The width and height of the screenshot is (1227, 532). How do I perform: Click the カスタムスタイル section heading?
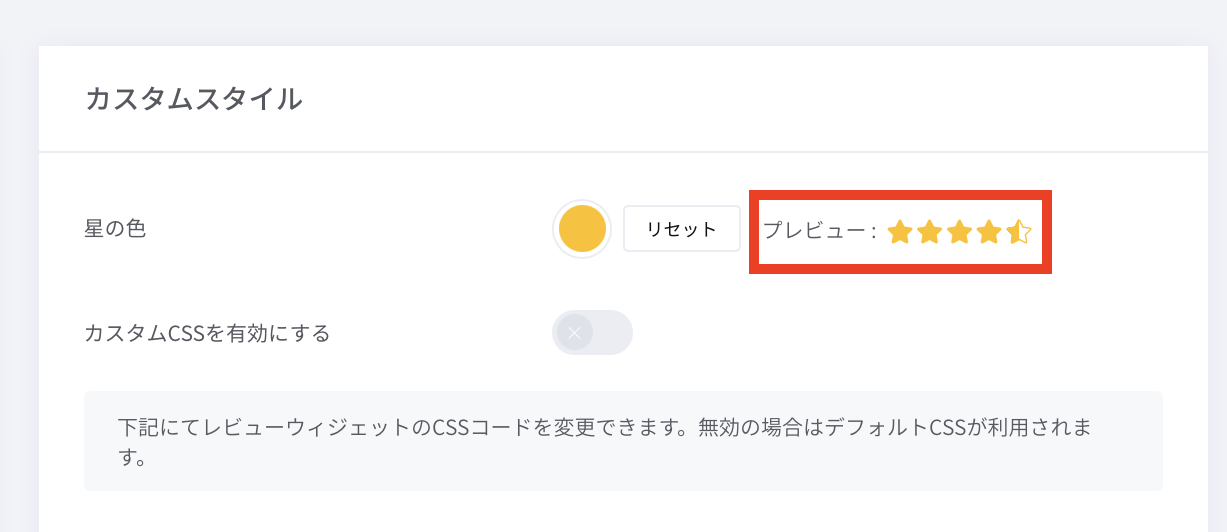click(193, 99)
